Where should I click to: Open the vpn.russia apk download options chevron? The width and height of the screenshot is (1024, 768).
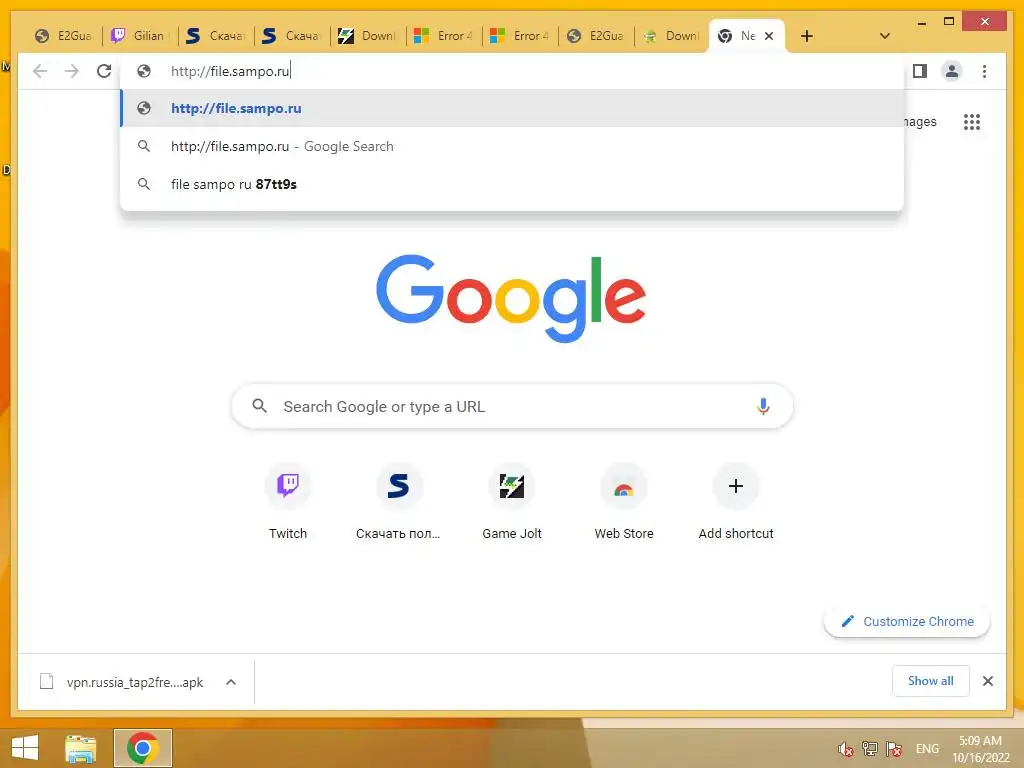coord(231,682)
